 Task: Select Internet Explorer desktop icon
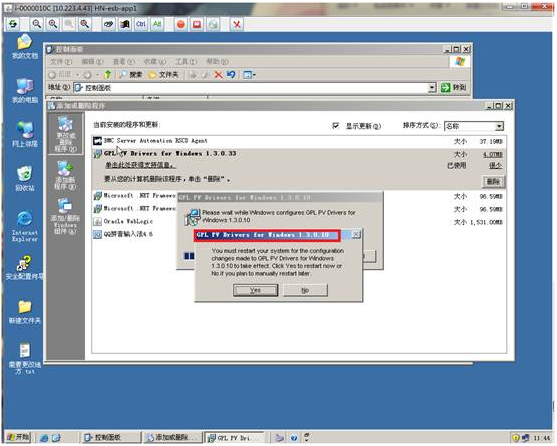(25, 226)
